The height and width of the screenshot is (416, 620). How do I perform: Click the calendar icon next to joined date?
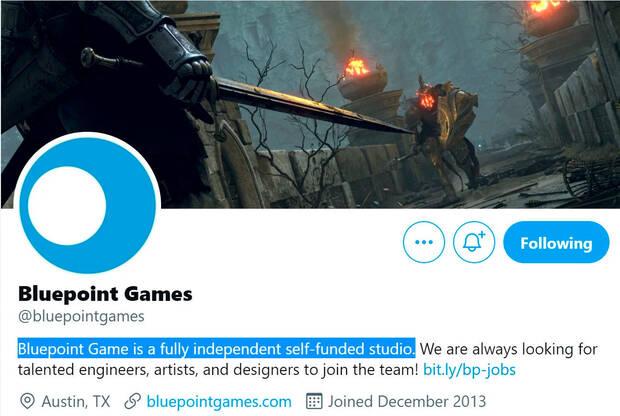pyautogui.click(x=314, y=401)
